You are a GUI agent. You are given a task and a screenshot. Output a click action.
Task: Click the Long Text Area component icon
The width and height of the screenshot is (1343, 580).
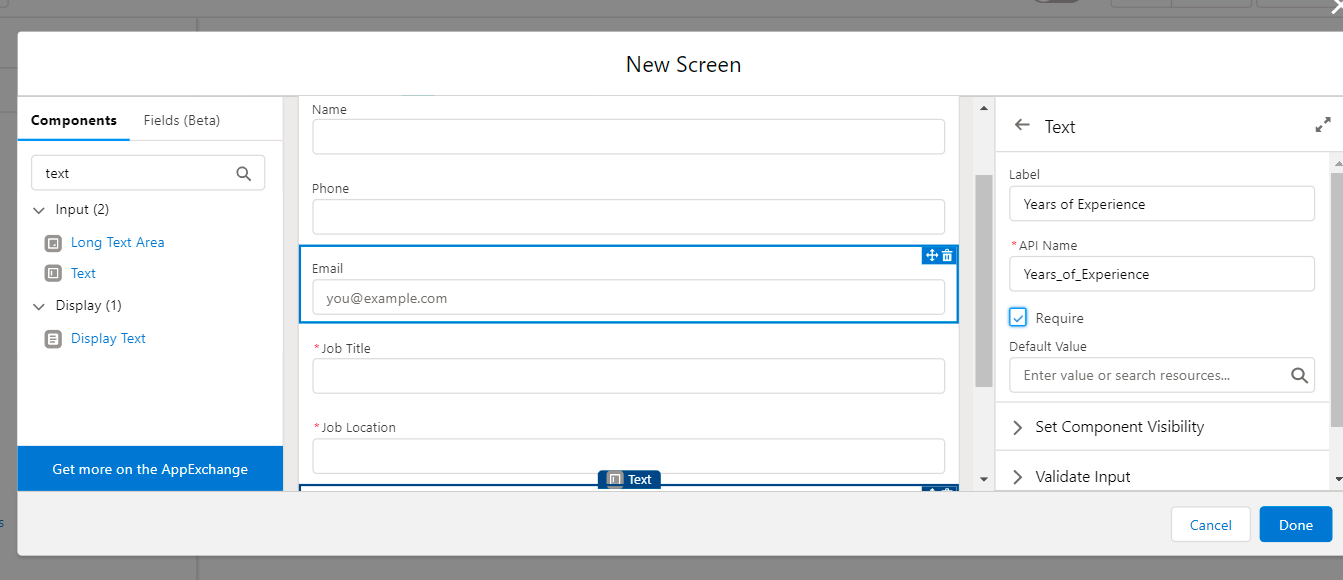[53, 243]
